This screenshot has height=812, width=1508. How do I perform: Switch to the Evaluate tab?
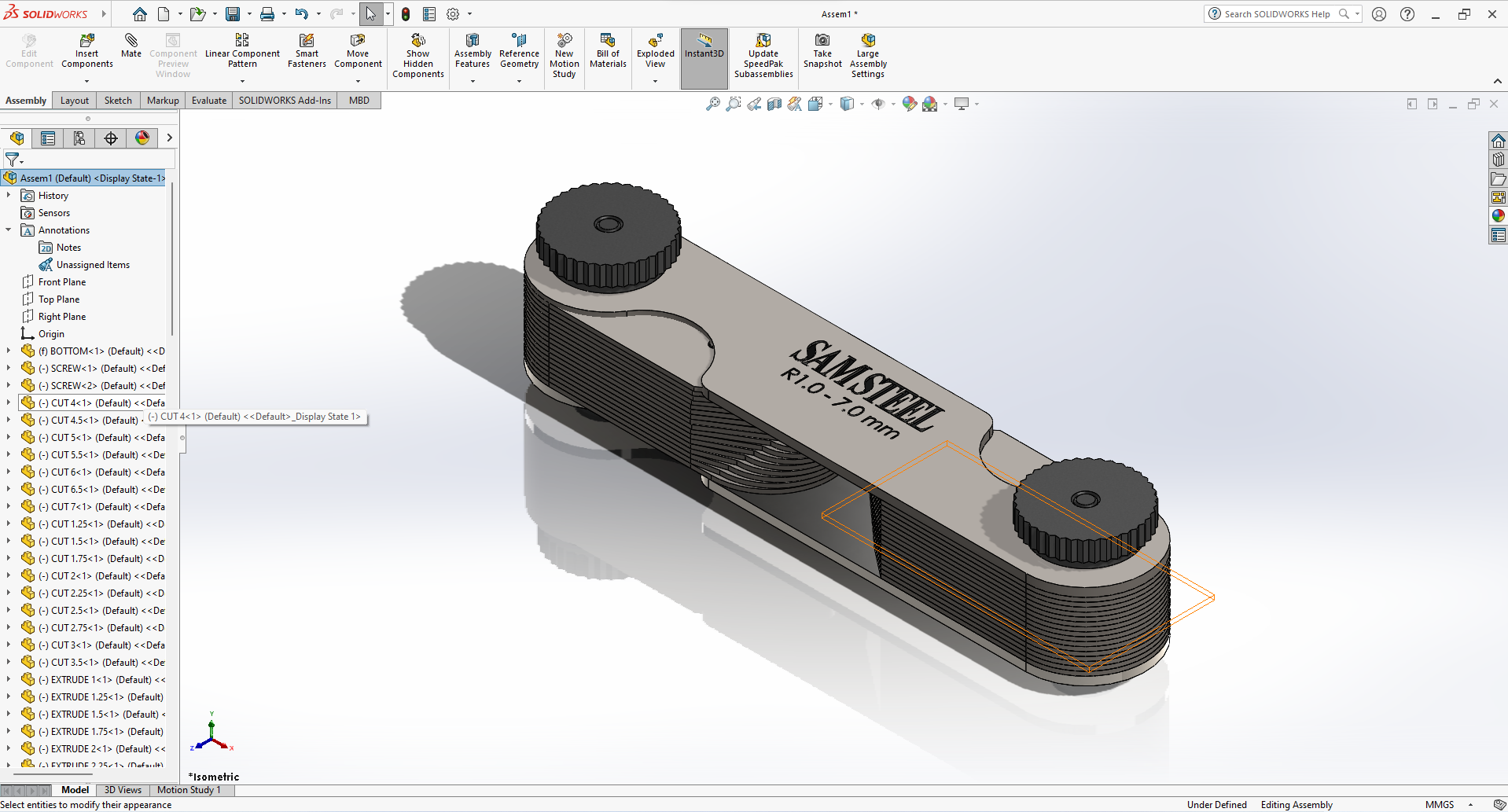click(x=209, y=101)
